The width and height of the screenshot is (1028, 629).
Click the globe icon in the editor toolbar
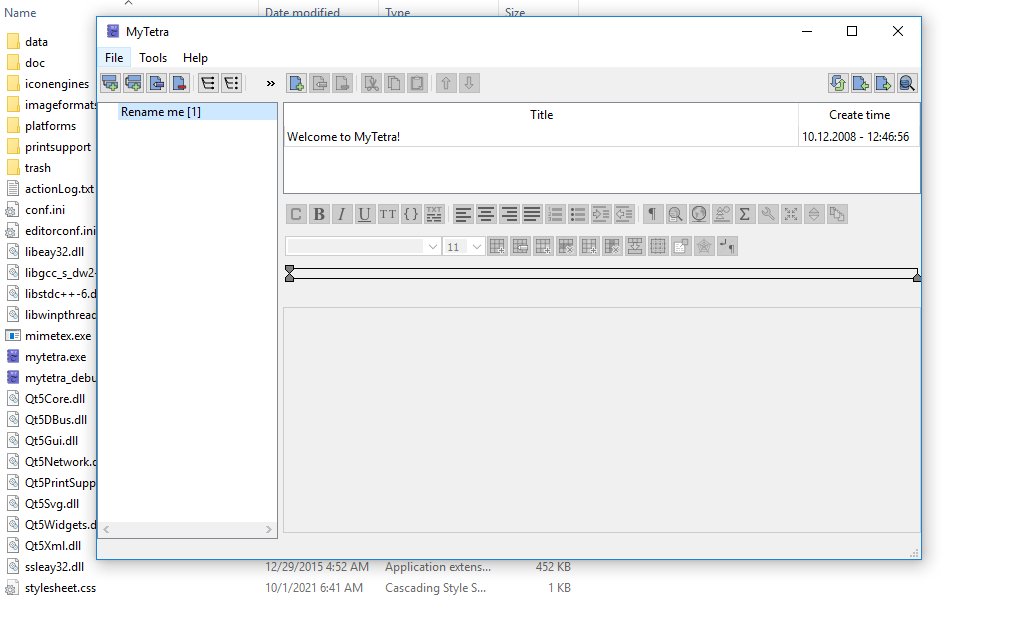click(x=699, y=214)
